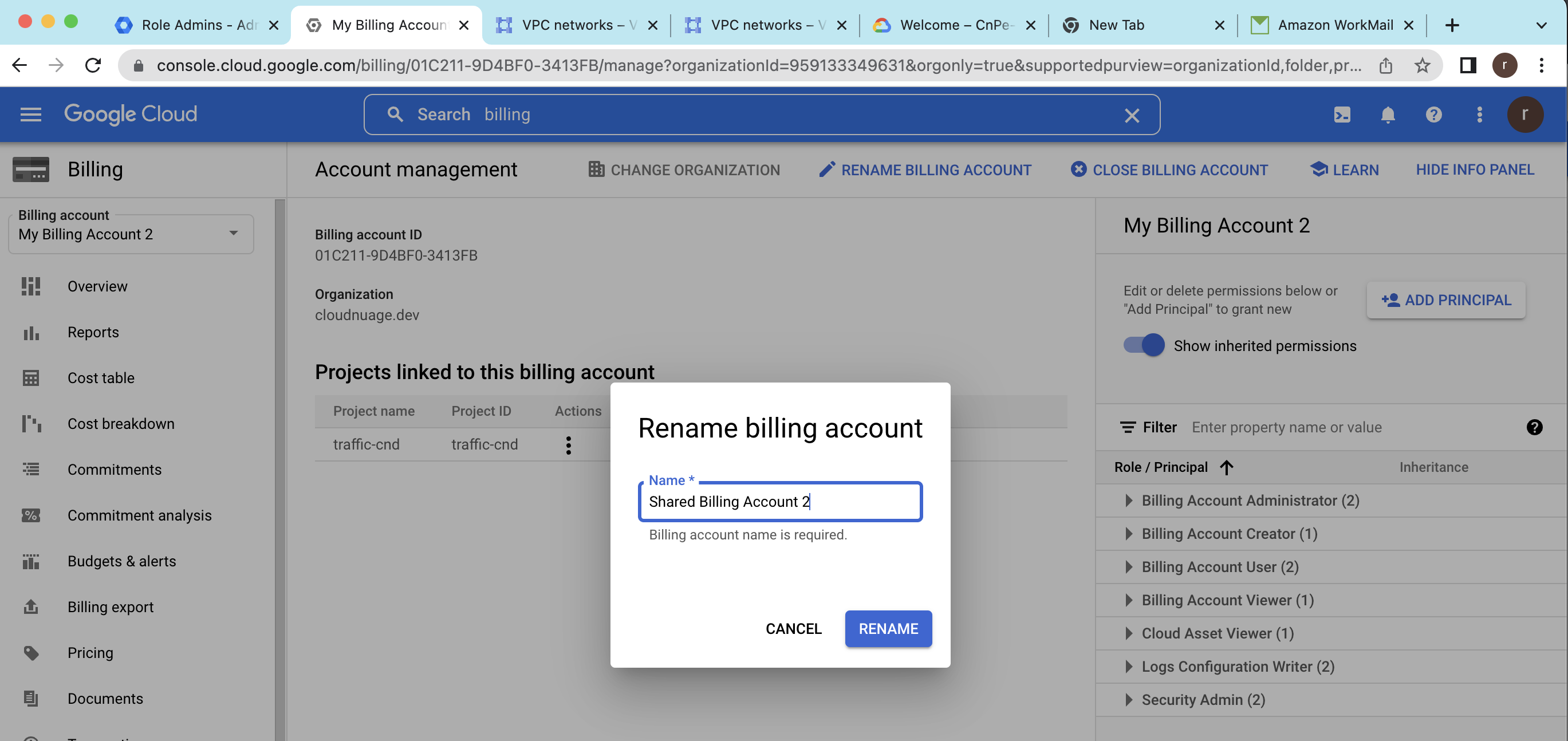Switch to Welcome – CnPe browser tab
This screenshot has height=741, width=1568.
(954, 25)
